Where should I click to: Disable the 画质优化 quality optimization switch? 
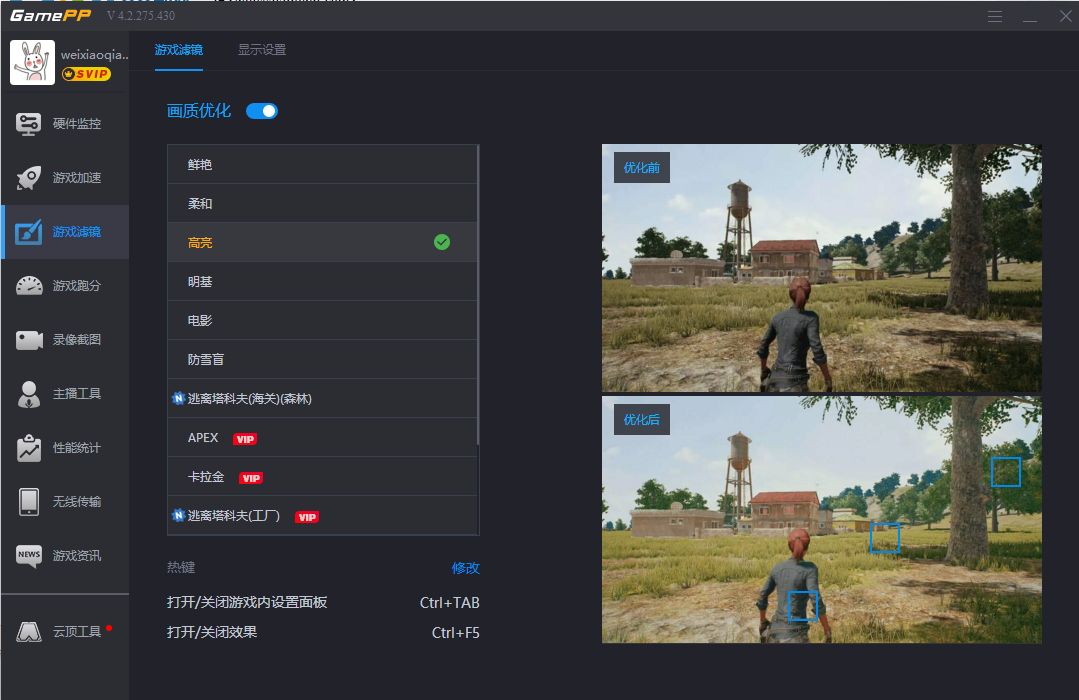coord(261,111)
